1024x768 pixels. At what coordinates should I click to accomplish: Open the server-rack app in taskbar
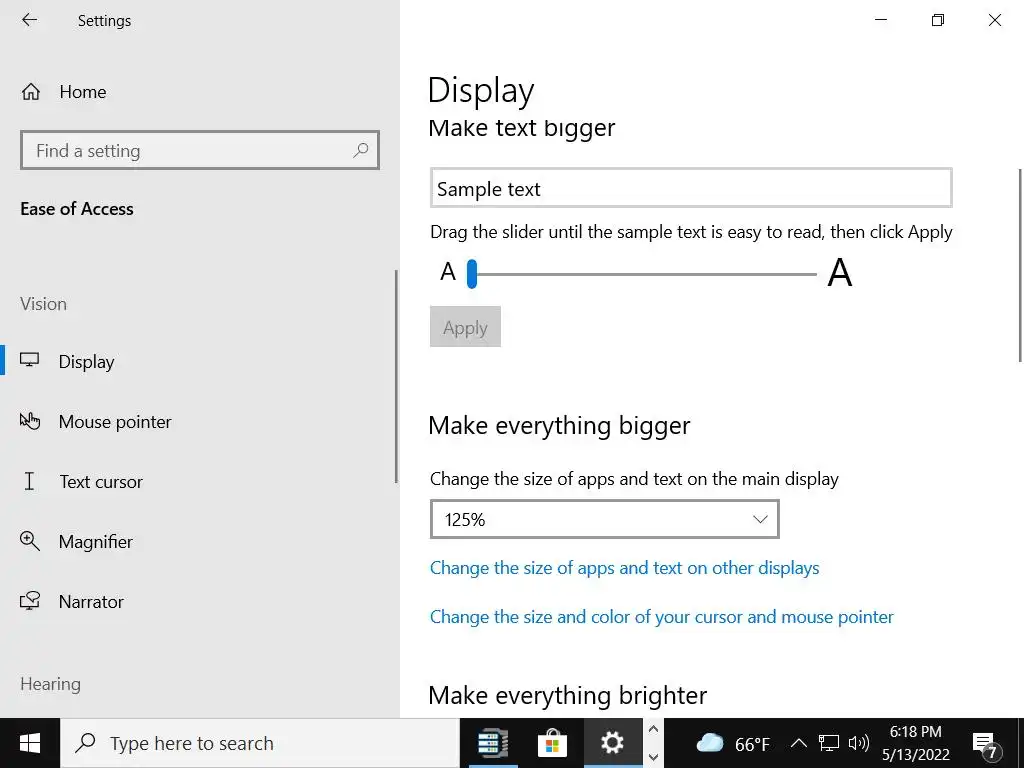tap(493, 743)
